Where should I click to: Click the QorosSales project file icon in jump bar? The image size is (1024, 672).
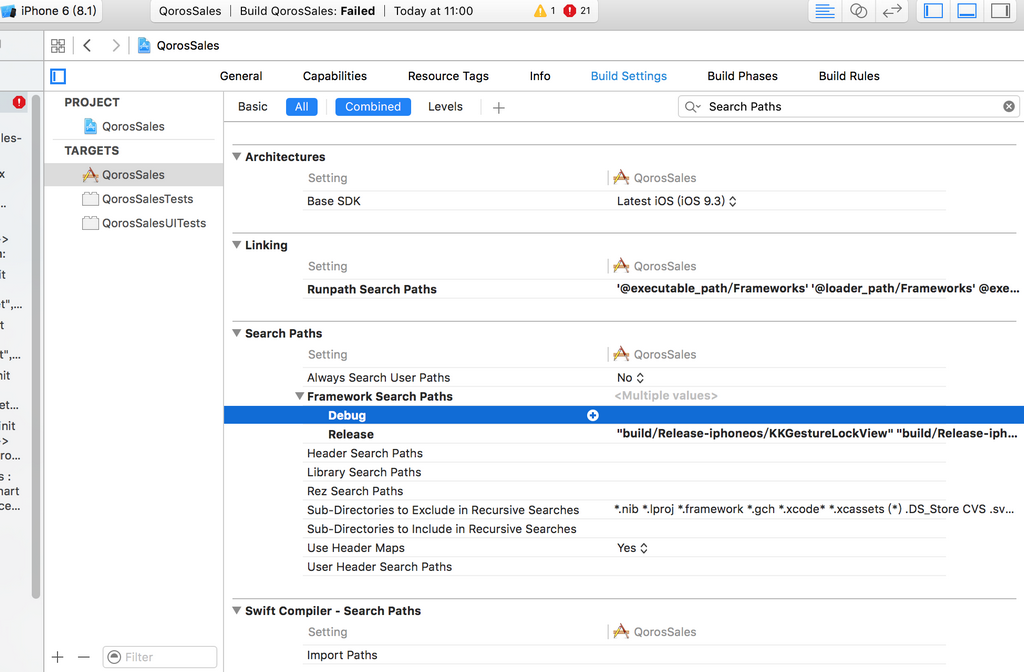[144, 46]
